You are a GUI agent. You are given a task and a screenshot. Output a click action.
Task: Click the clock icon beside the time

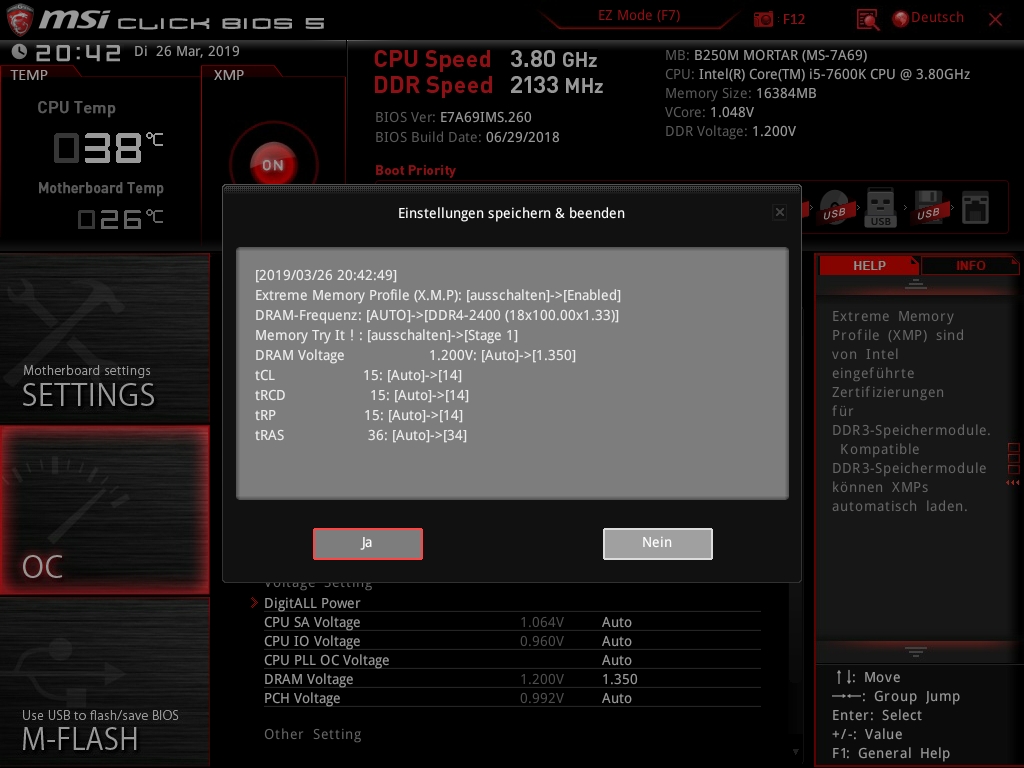pos(19,51)
